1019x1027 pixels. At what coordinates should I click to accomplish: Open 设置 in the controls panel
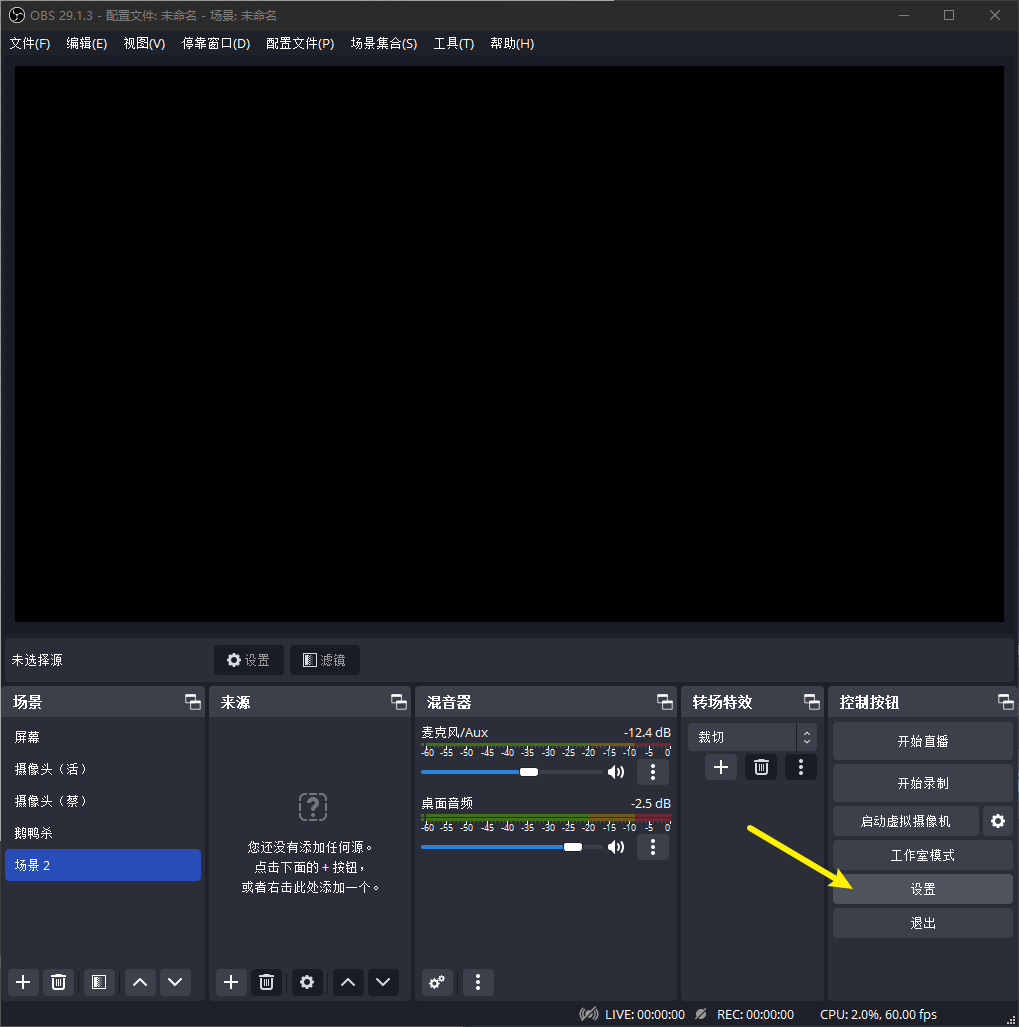coord(923,889)
